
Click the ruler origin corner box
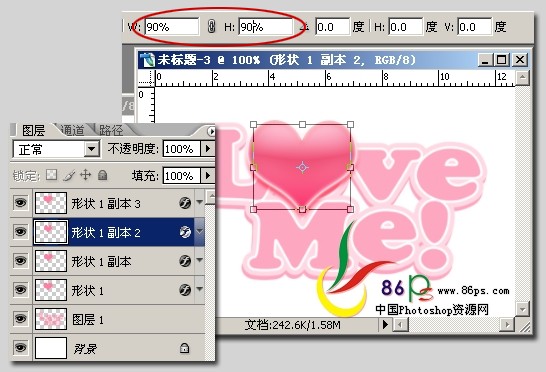(146, 78)
